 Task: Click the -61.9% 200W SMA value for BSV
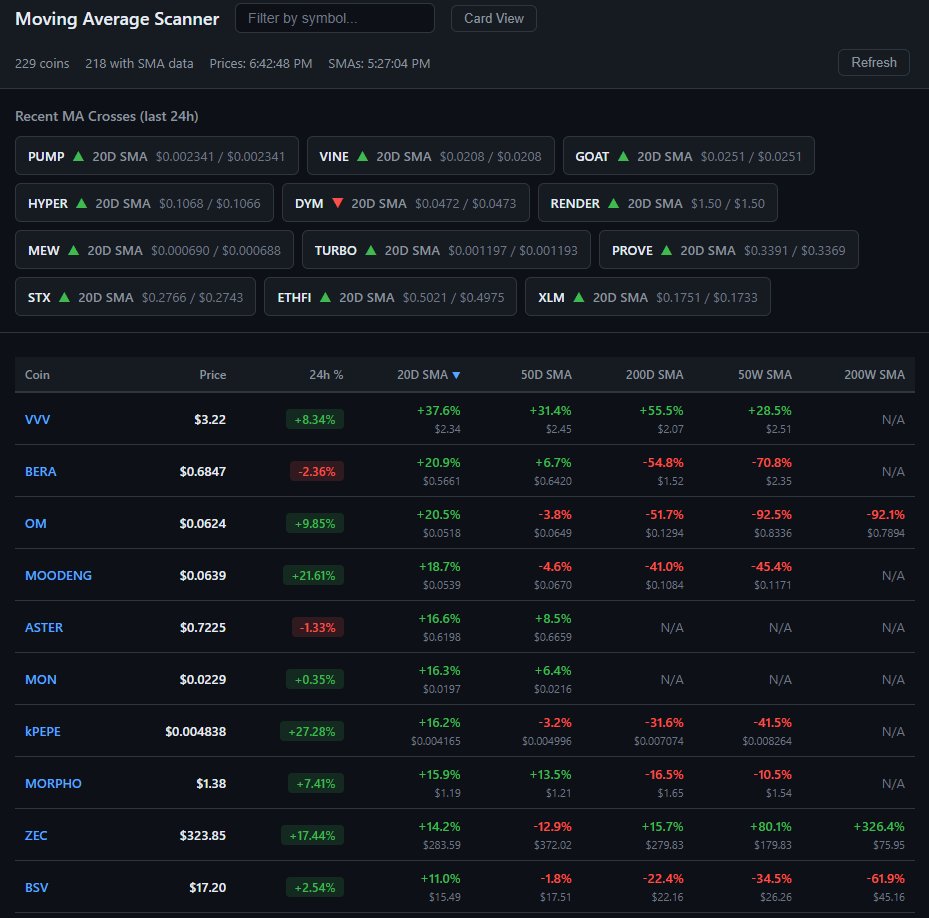[x=886, y=879]
